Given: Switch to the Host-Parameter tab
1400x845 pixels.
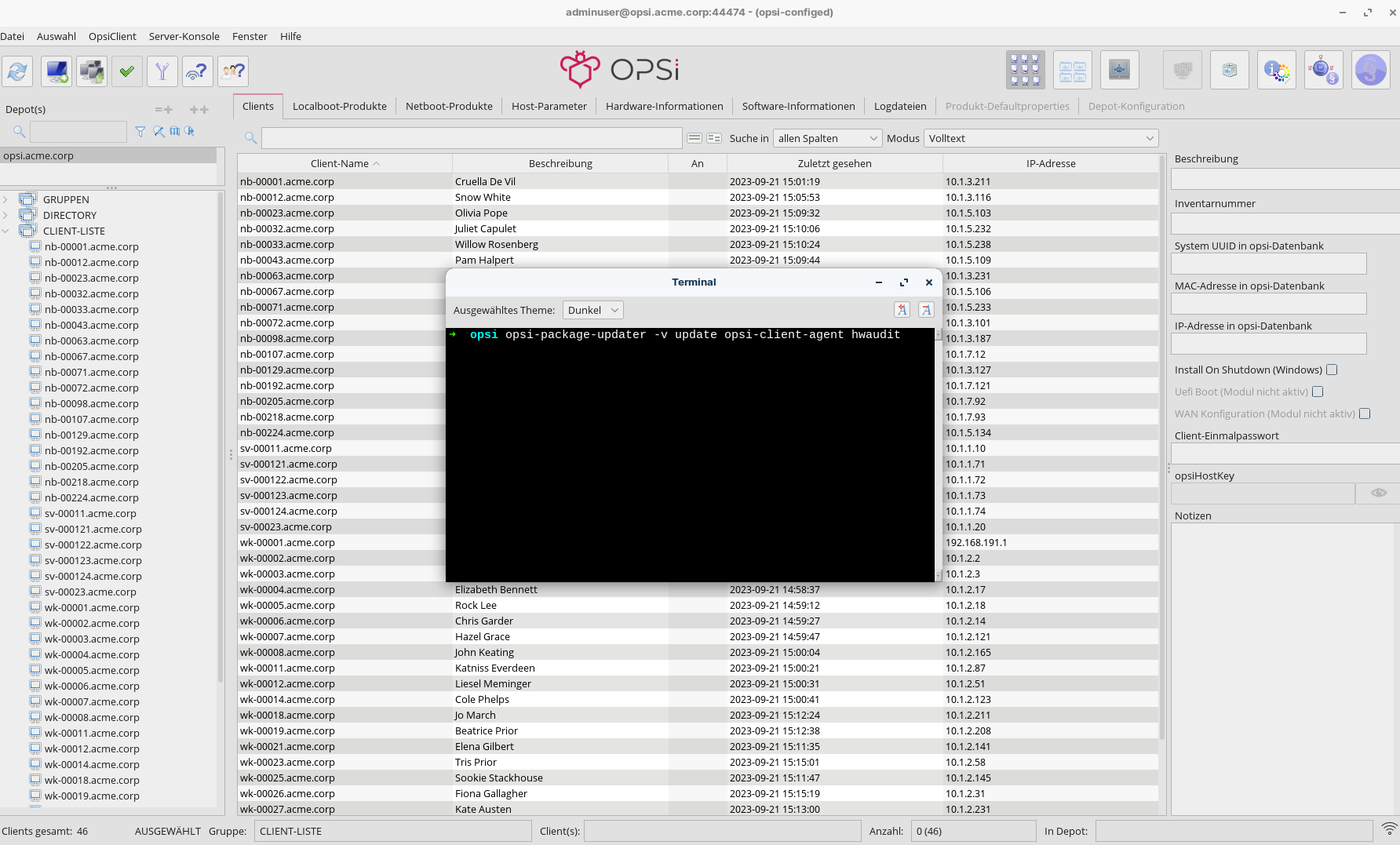Looking at the screenshot, I should click(549, 106).
